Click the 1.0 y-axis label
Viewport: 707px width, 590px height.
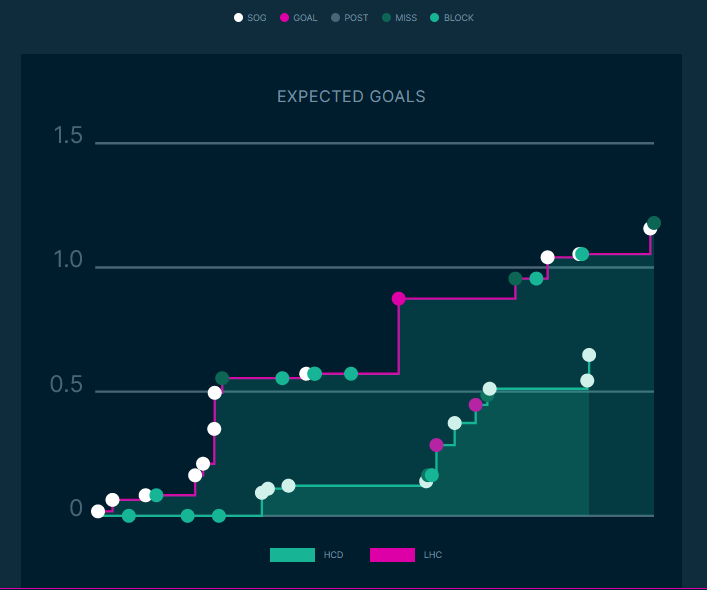pyautogui.click(x=68, y=260)
